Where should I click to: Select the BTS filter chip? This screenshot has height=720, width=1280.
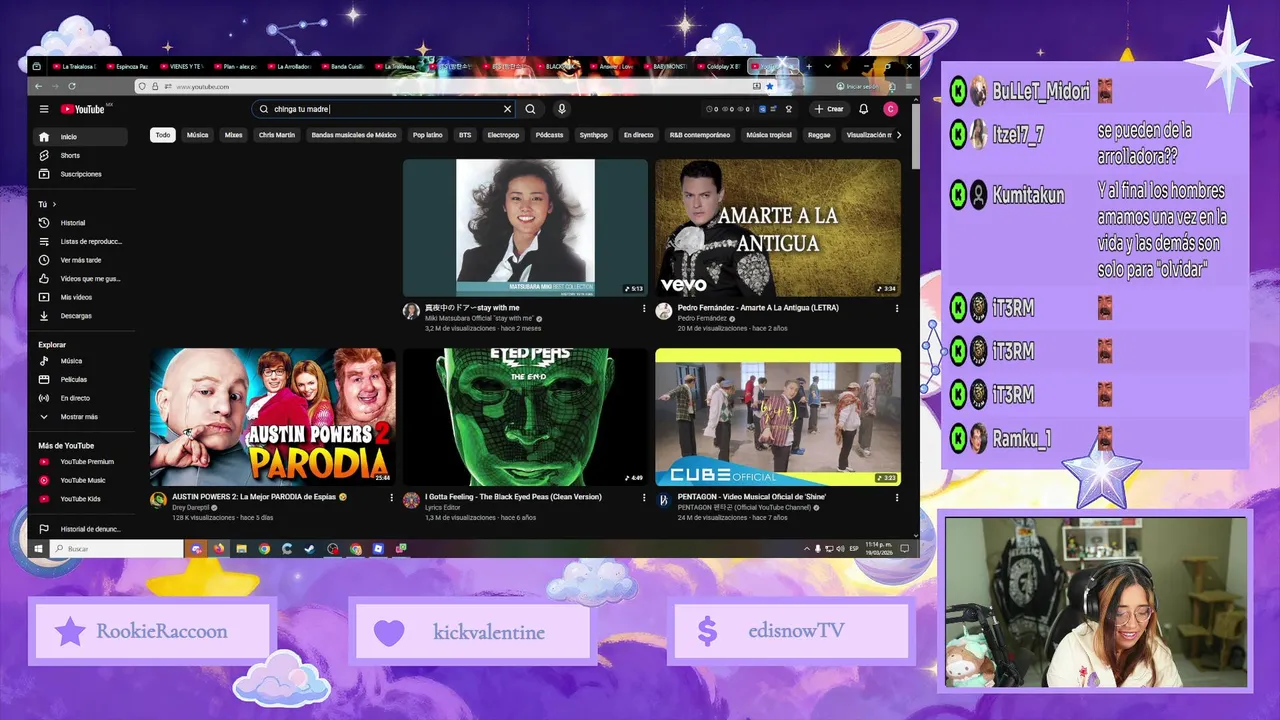point(465,135)
